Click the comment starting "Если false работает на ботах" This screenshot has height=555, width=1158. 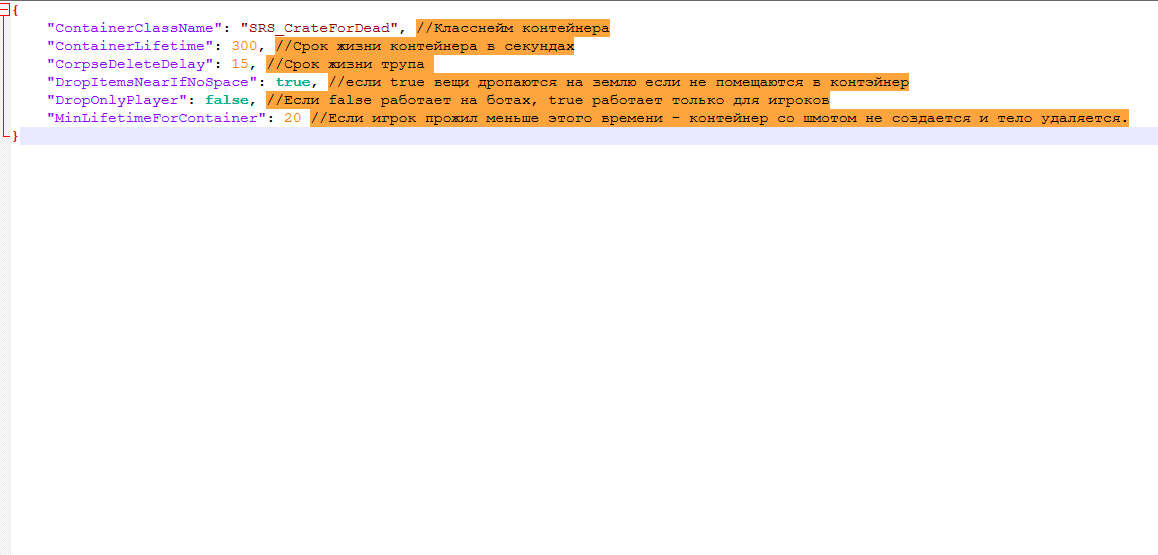point(548,100)
